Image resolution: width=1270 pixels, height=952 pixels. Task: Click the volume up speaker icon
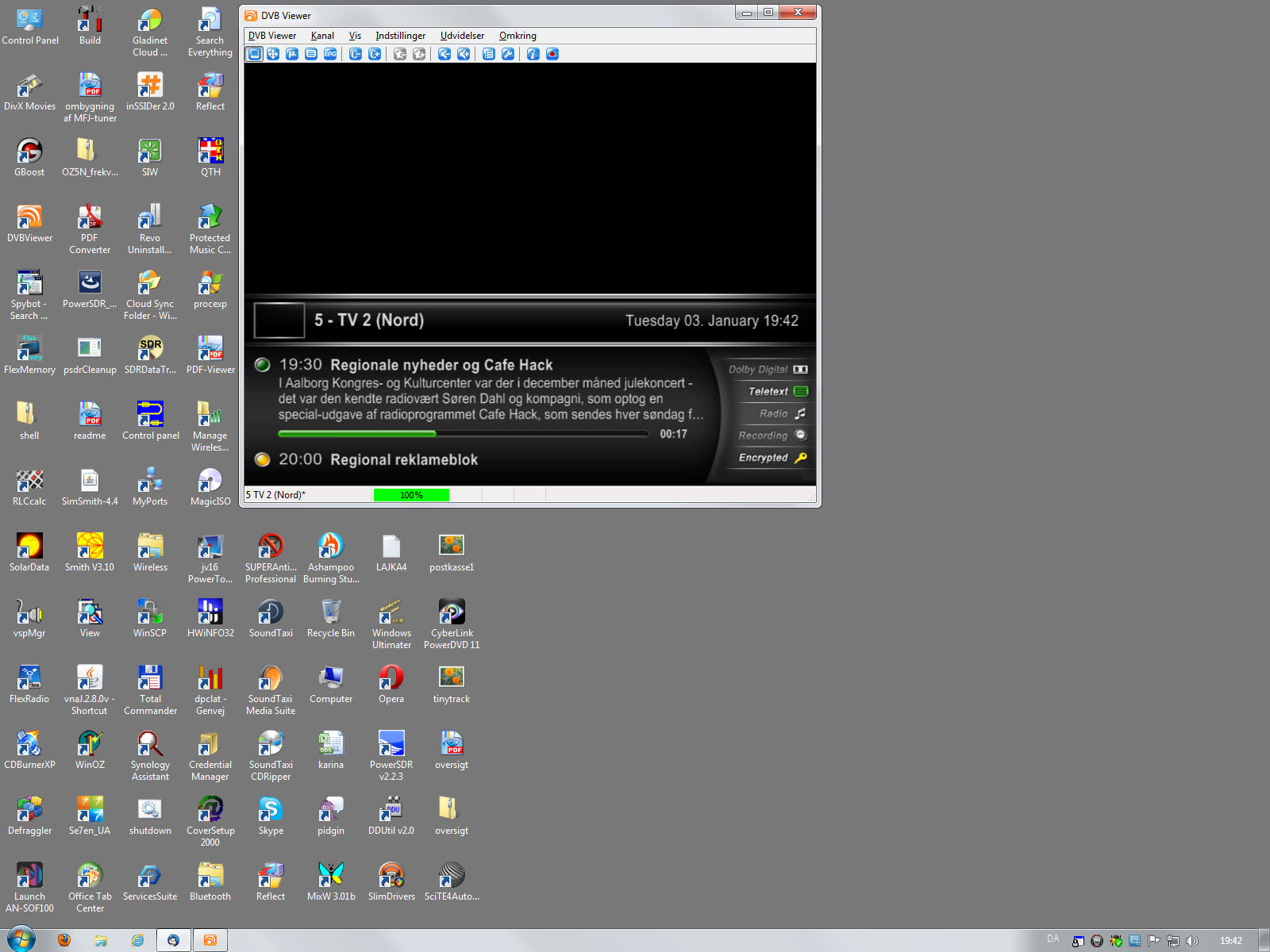point(464,54)
